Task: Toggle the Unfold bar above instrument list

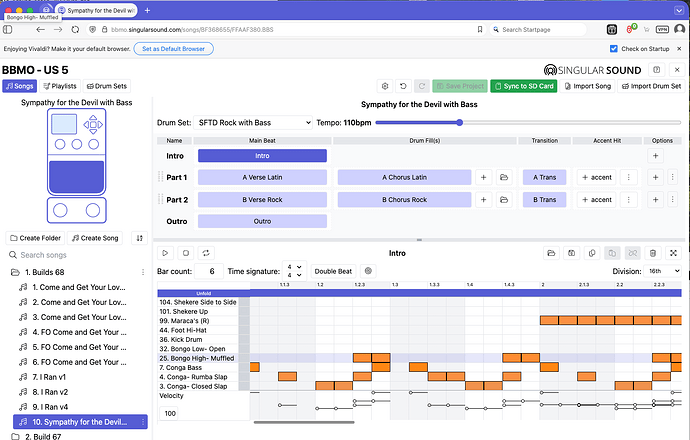Action: [x=203, y=292]
